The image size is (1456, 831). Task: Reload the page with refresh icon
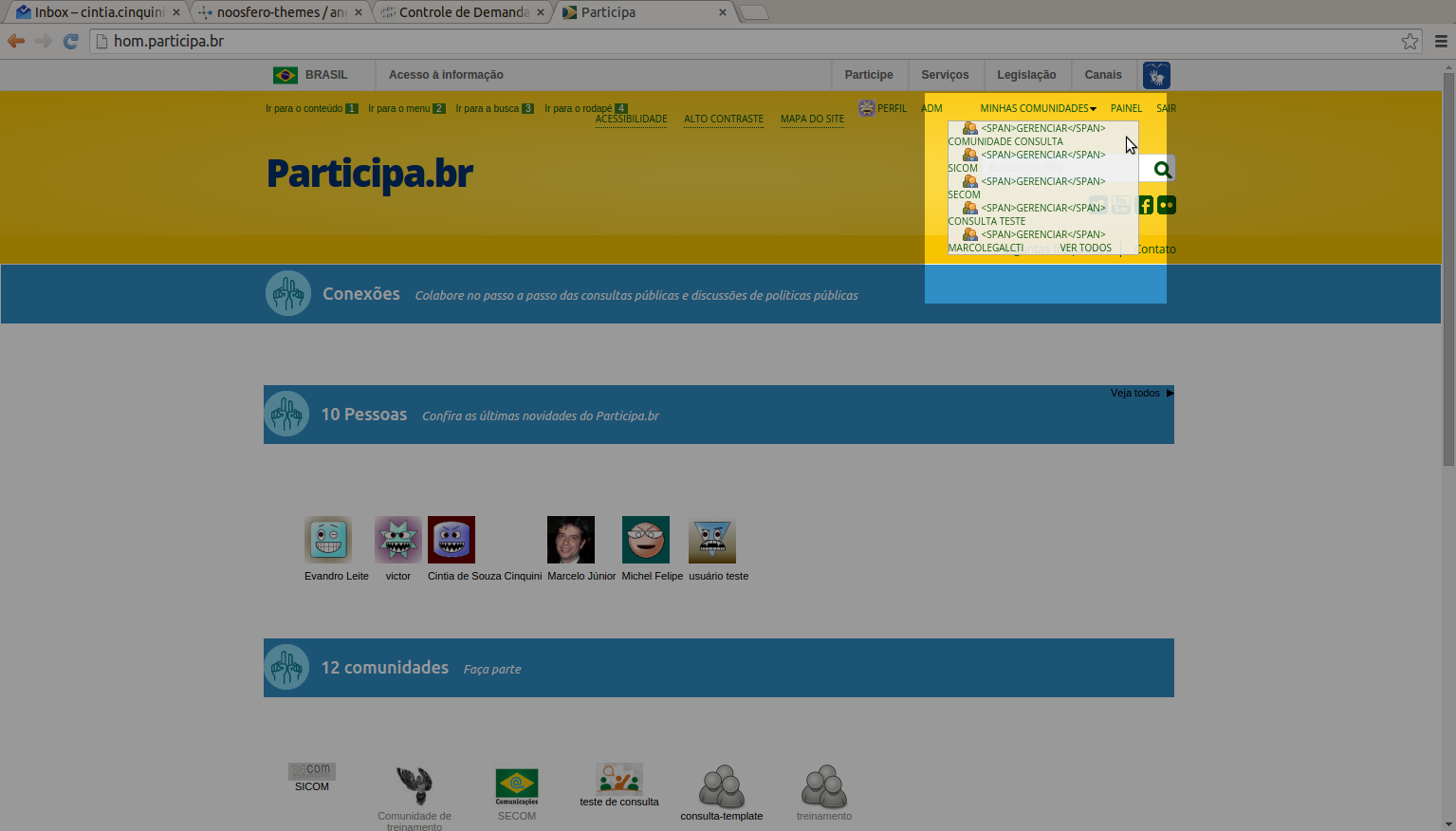[70, 41]
